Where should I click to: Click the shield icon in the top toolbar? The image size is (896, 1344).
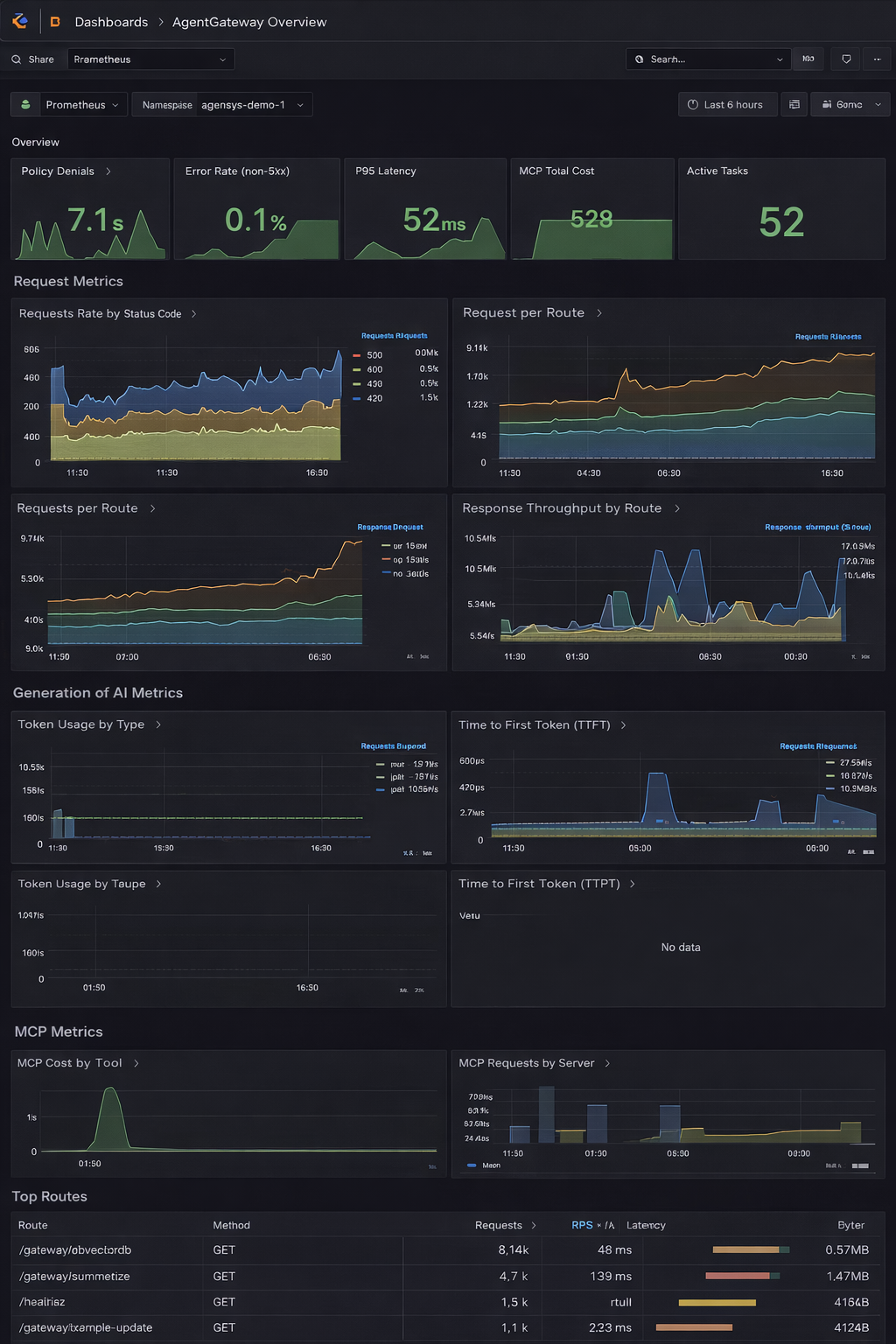point(845,59)
